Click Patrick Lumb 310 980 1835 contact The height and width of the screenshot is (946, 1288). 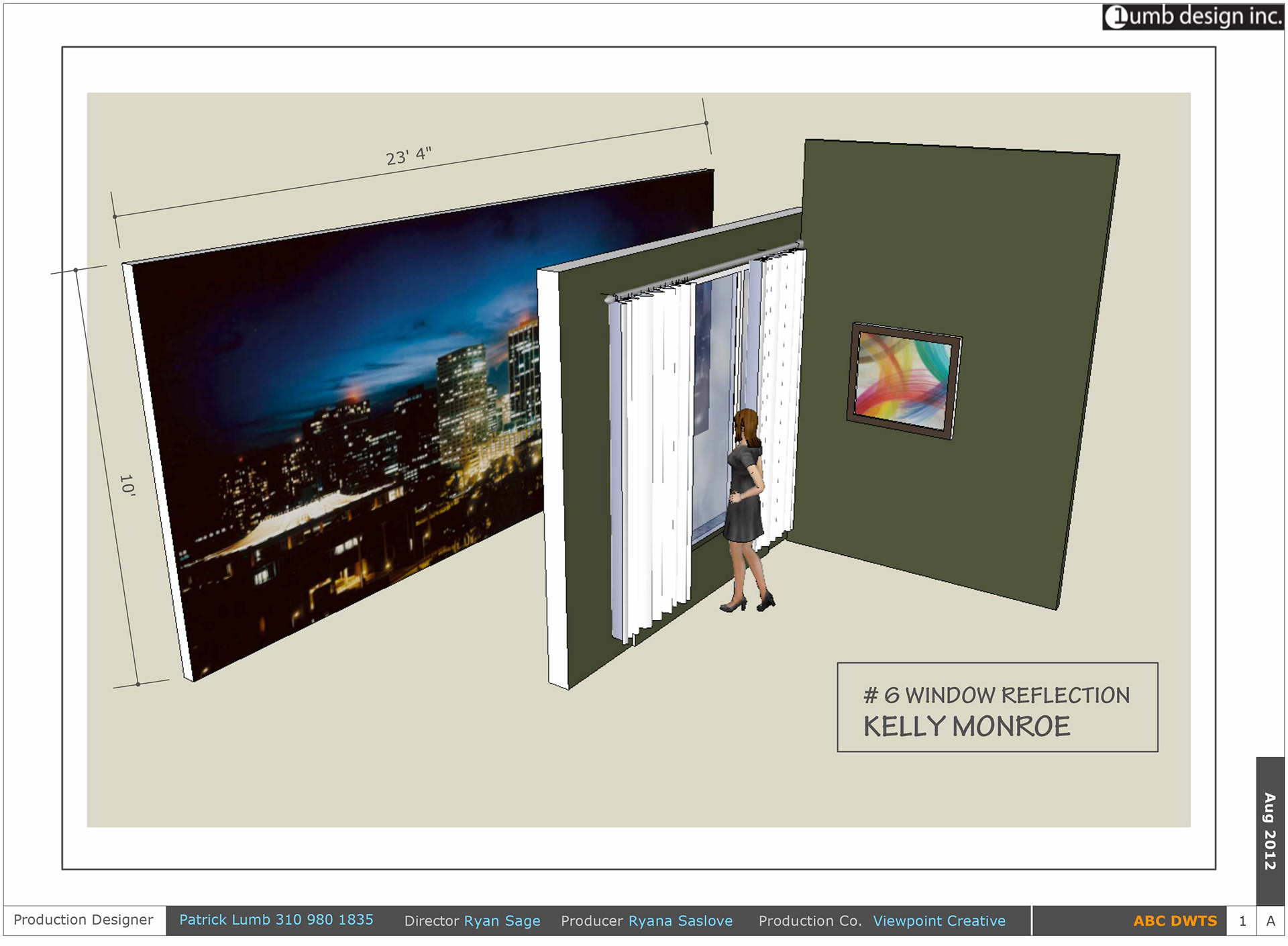pos(276,920)
